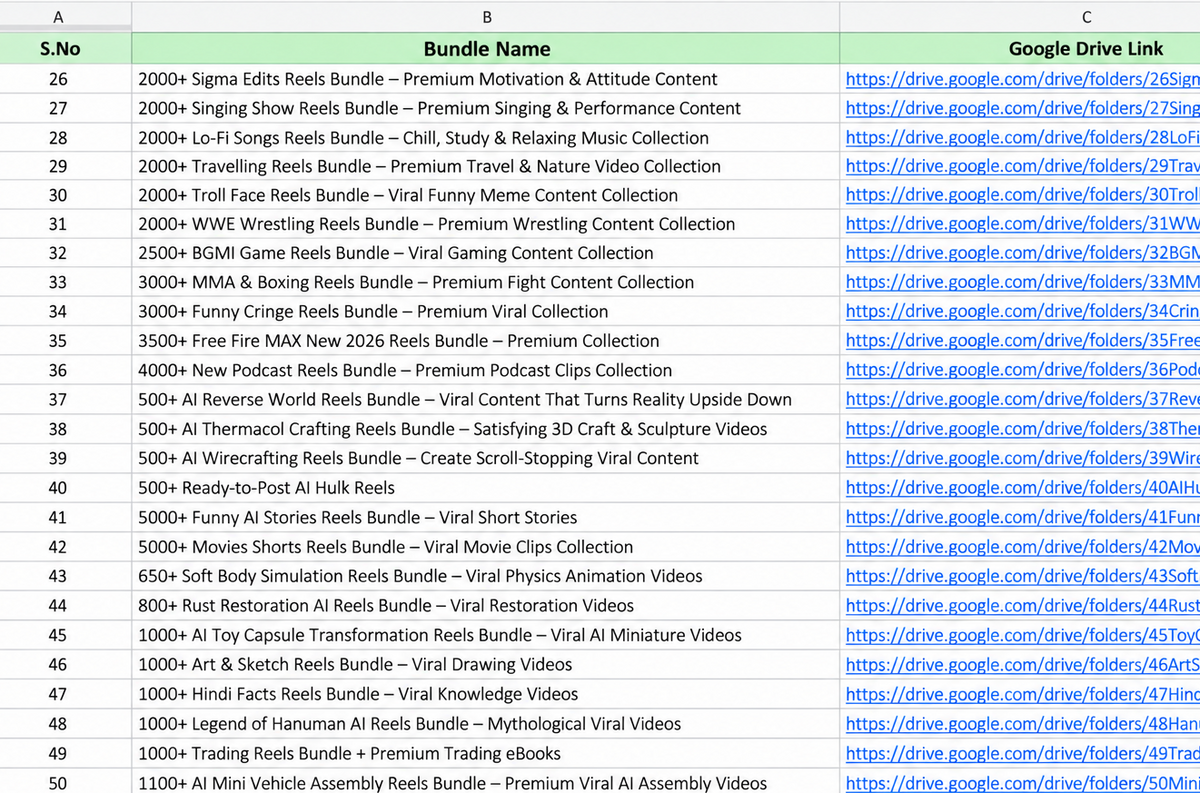Viewport: 1200px width, 793px height.
Task: Open Drive link for 42Movies folder
Action: click(1022, 547)
